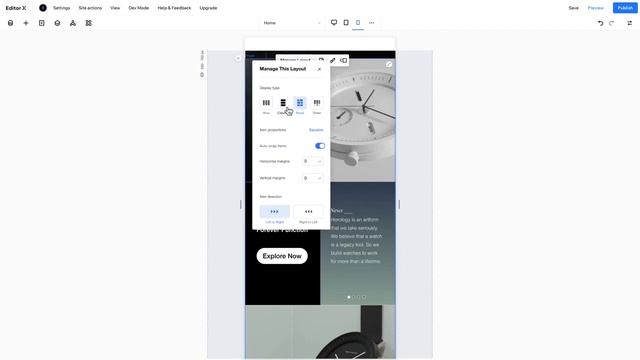
Task: Click the Add elements plus icon
Action: [x=26, y=23]
